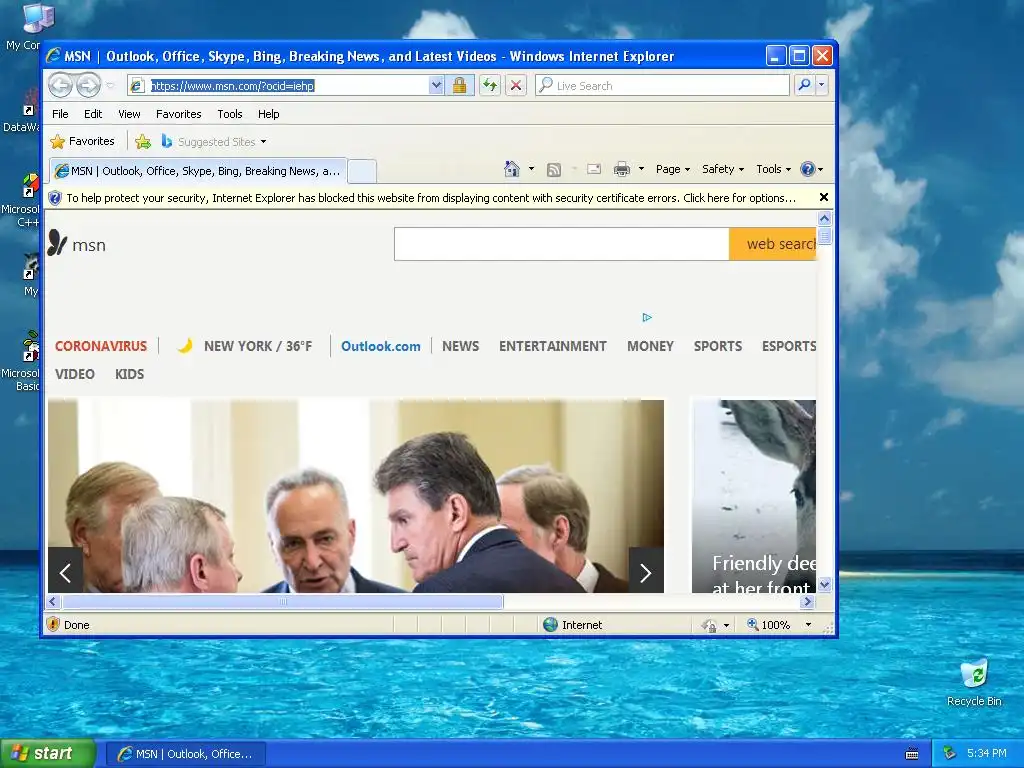
Task: Open the MONEY section link
Action: (650, 346)
